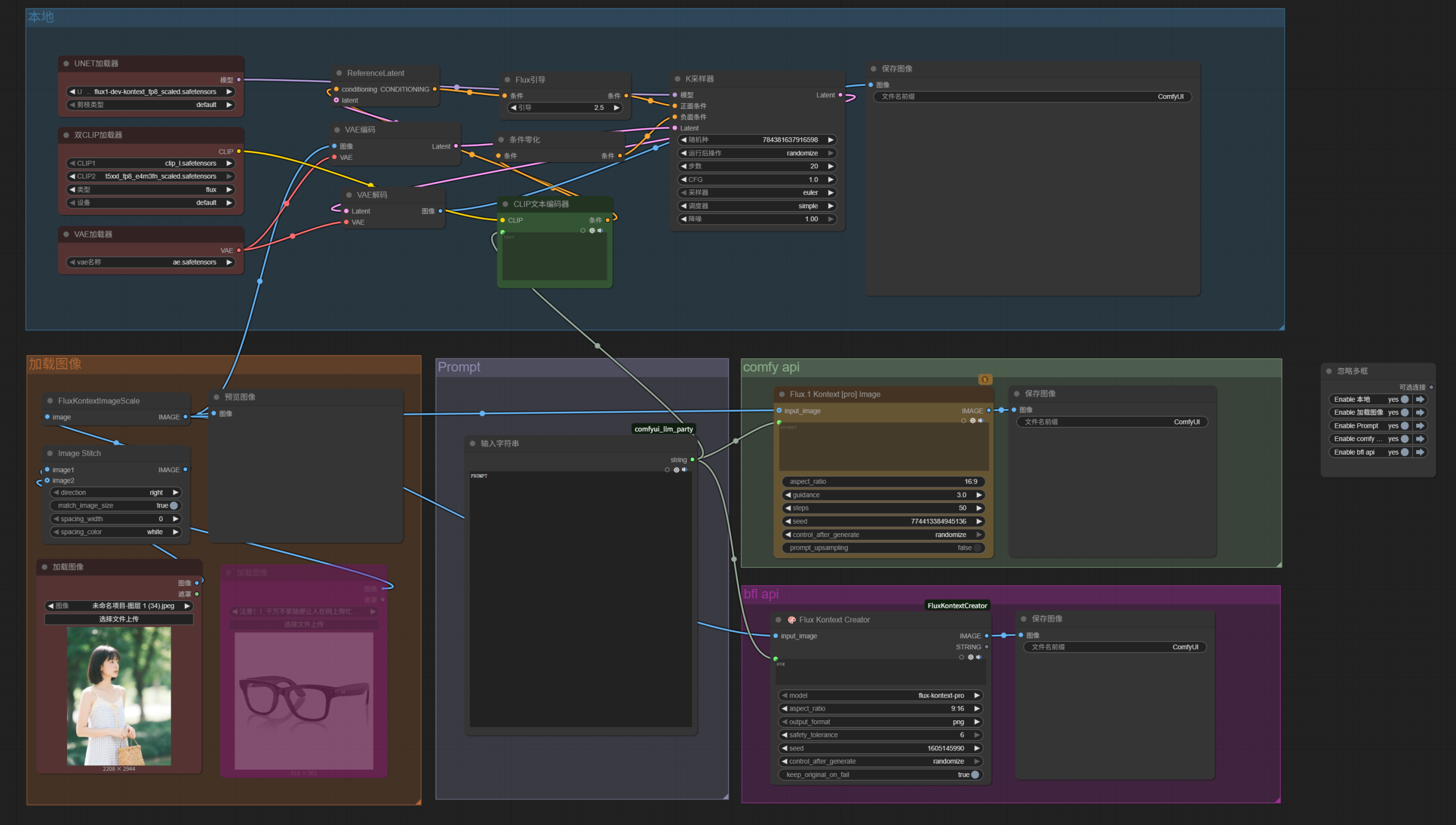Click the palette icon on Flux Kontext Creator
The image size is (1456, 825).
pos(791,620)
